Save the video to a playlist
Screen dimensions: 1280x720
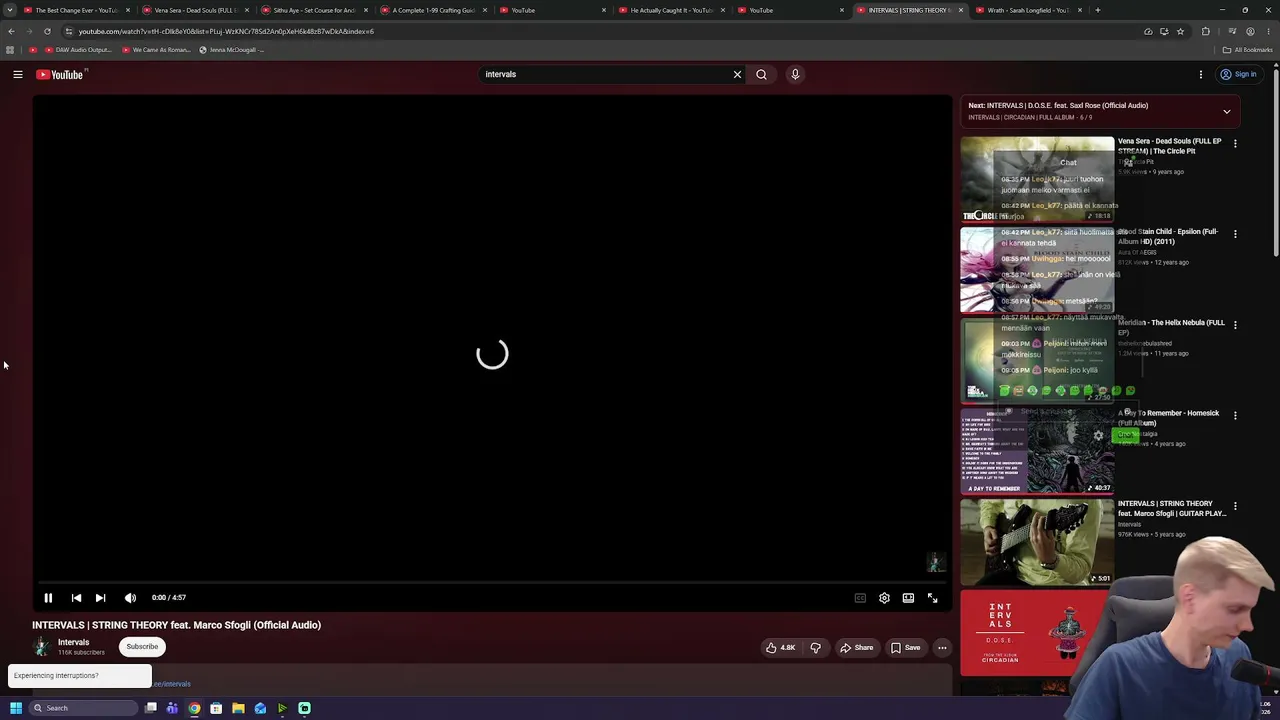point(905,648)
